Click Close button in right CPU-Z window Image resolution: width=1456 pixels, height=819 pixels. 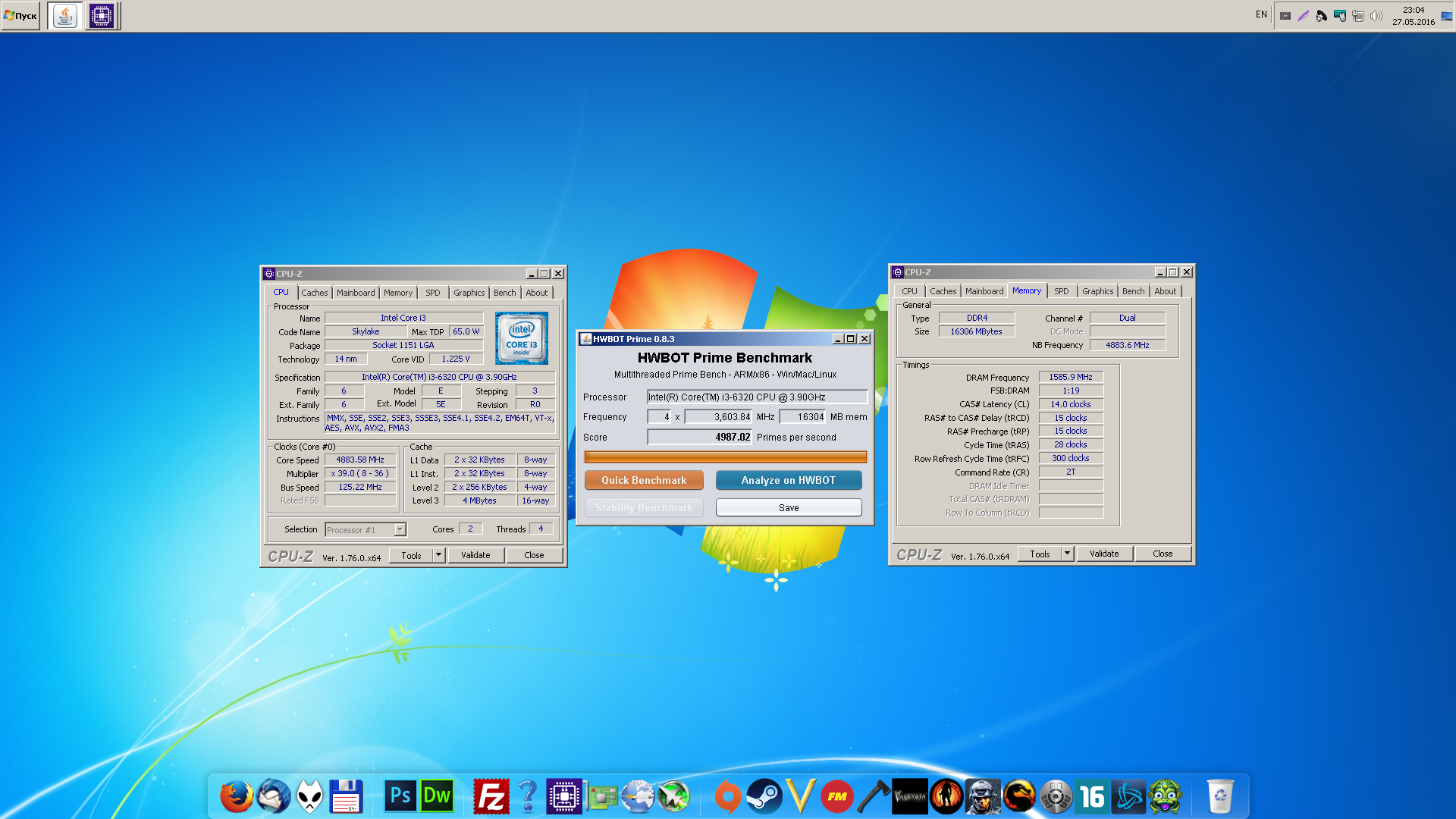(x=1163, y=554)
